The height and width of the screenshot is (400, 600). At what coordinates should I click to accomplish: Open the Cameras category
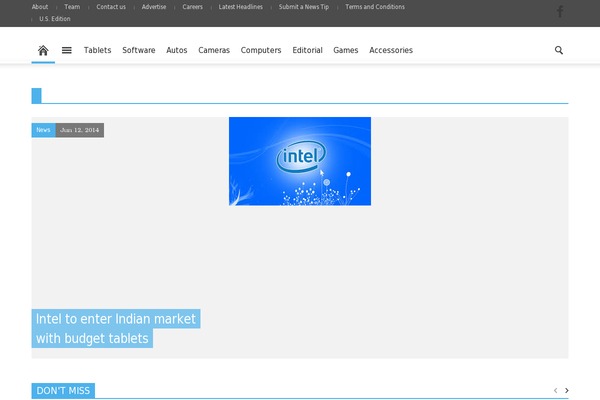point(214,50)
